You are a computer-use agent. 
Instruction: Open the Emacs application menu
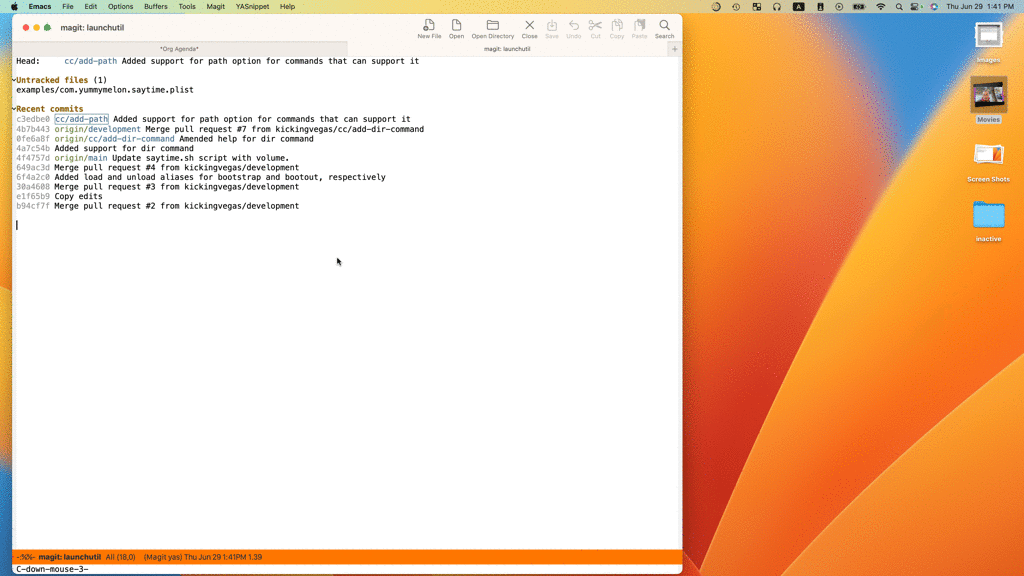[40, 7]
